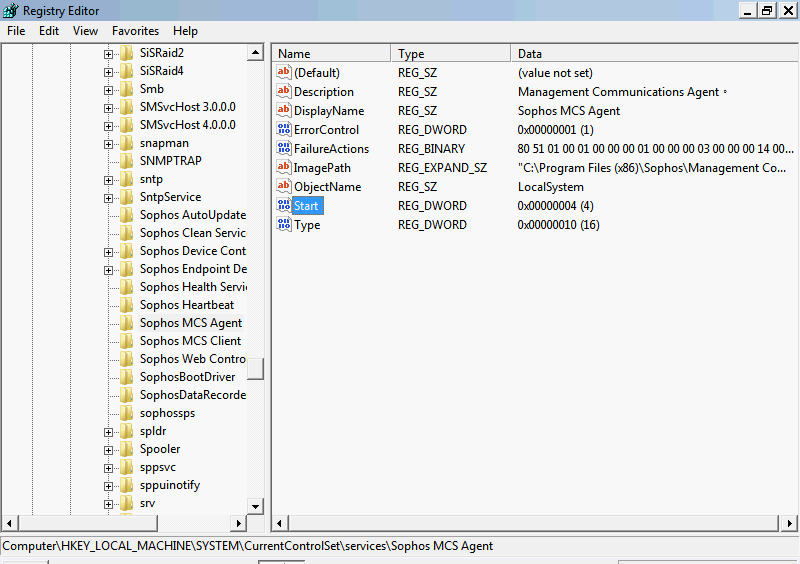Screen dimensions: 800x564
Task: Click the ImagePath string value icon
Action: tap(284, 167)
